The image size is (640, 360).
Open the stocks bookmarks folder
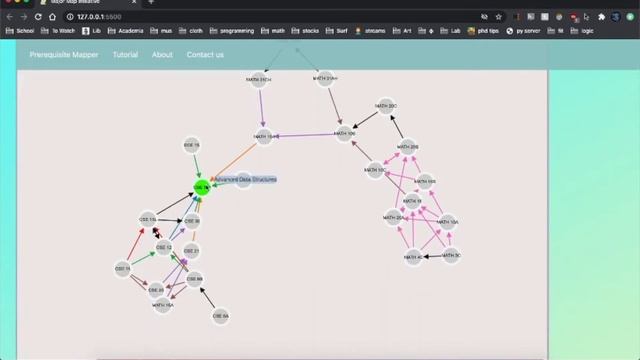point(305,31)
